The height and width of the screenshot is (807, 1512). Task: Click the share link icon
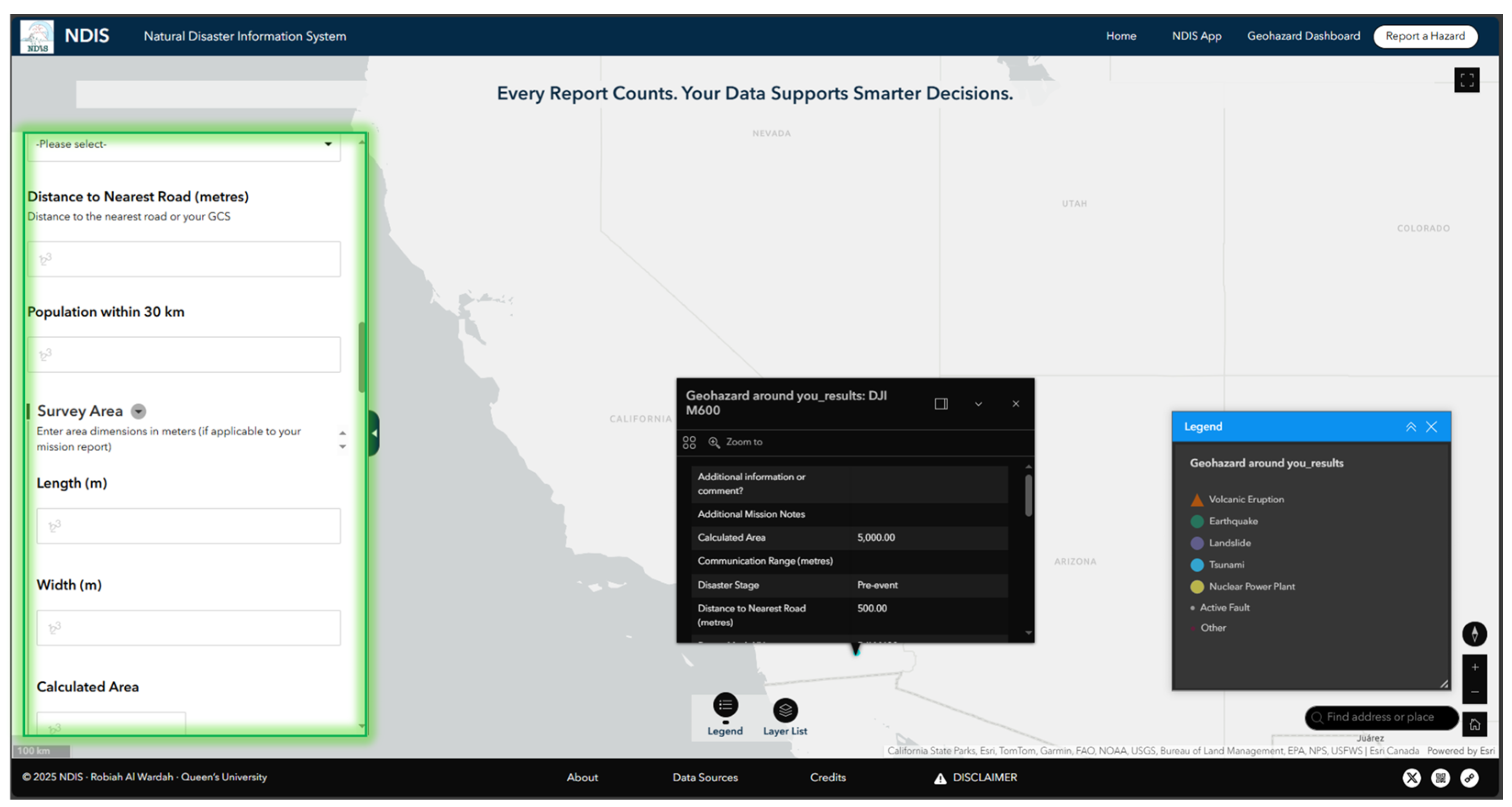point(1469,778)
